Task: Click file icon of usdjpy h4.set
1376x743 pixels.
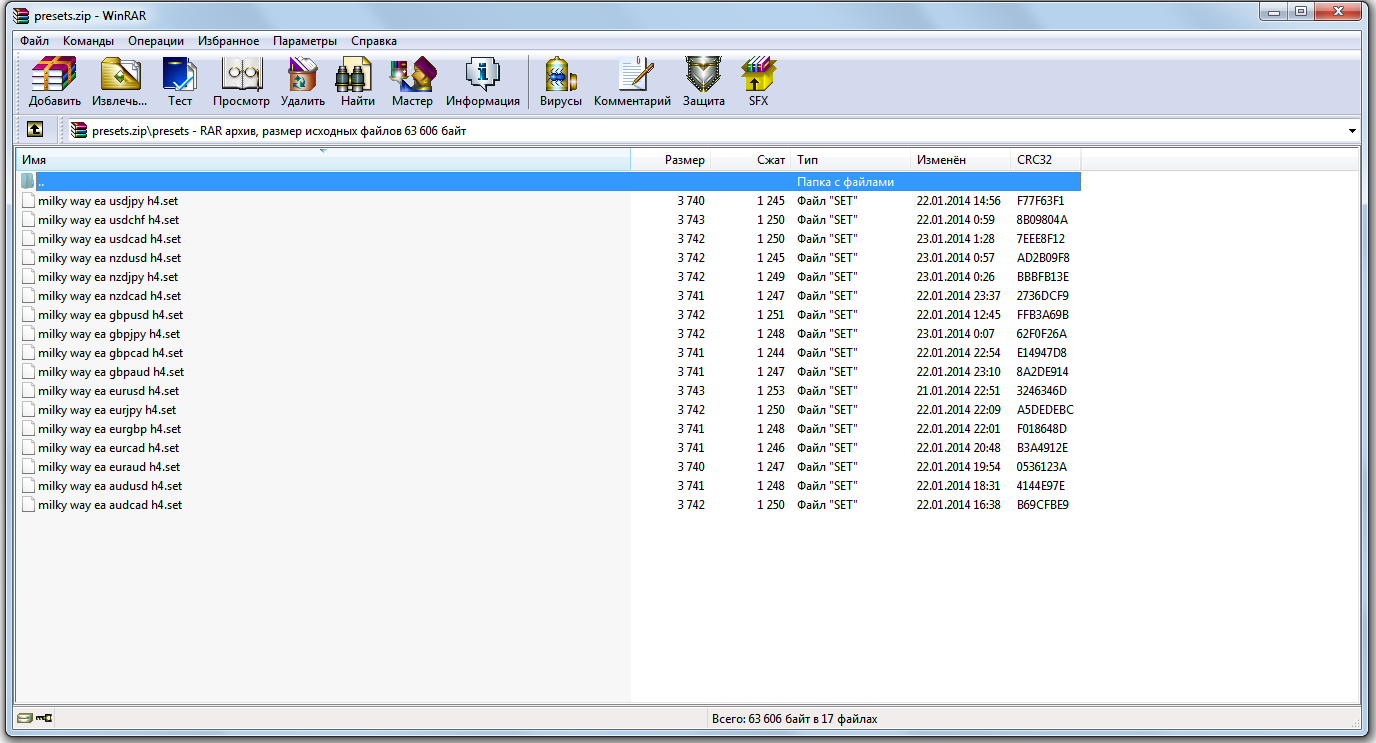Action: [28, 201]
